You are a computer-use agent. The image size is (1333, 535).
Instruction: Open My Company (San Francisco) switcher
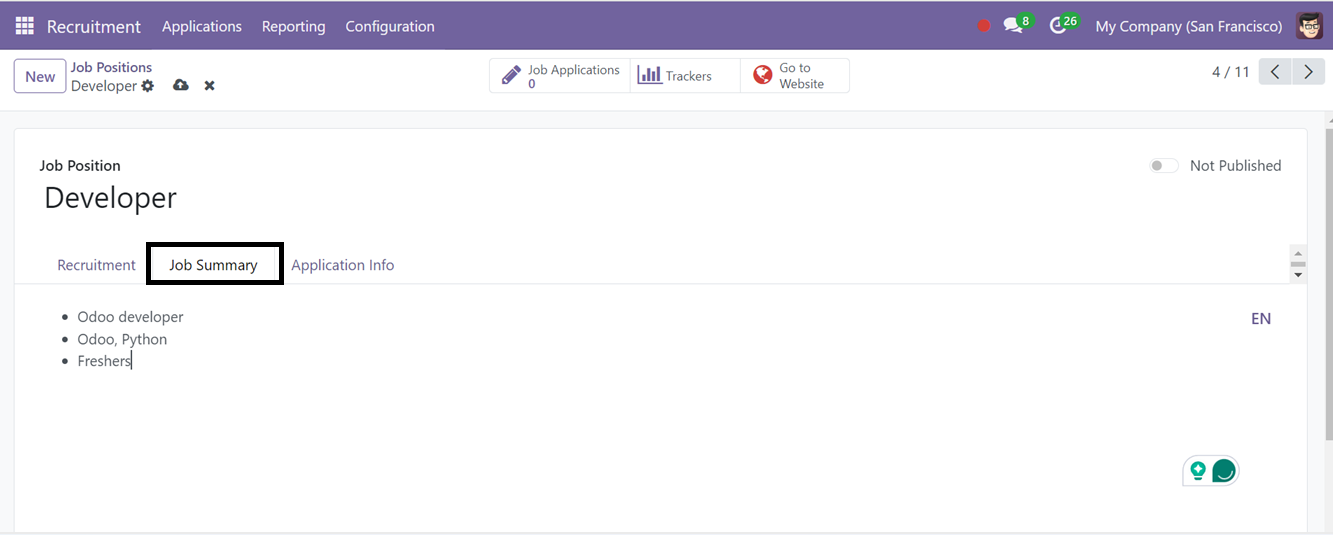[x=1189, y=26]
